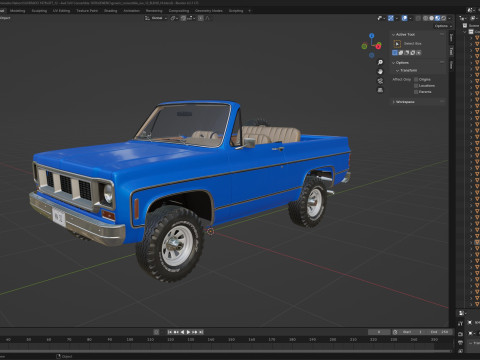Click the End frame field
This screenshot has width=480, height=360.
[x=439, y=332]
